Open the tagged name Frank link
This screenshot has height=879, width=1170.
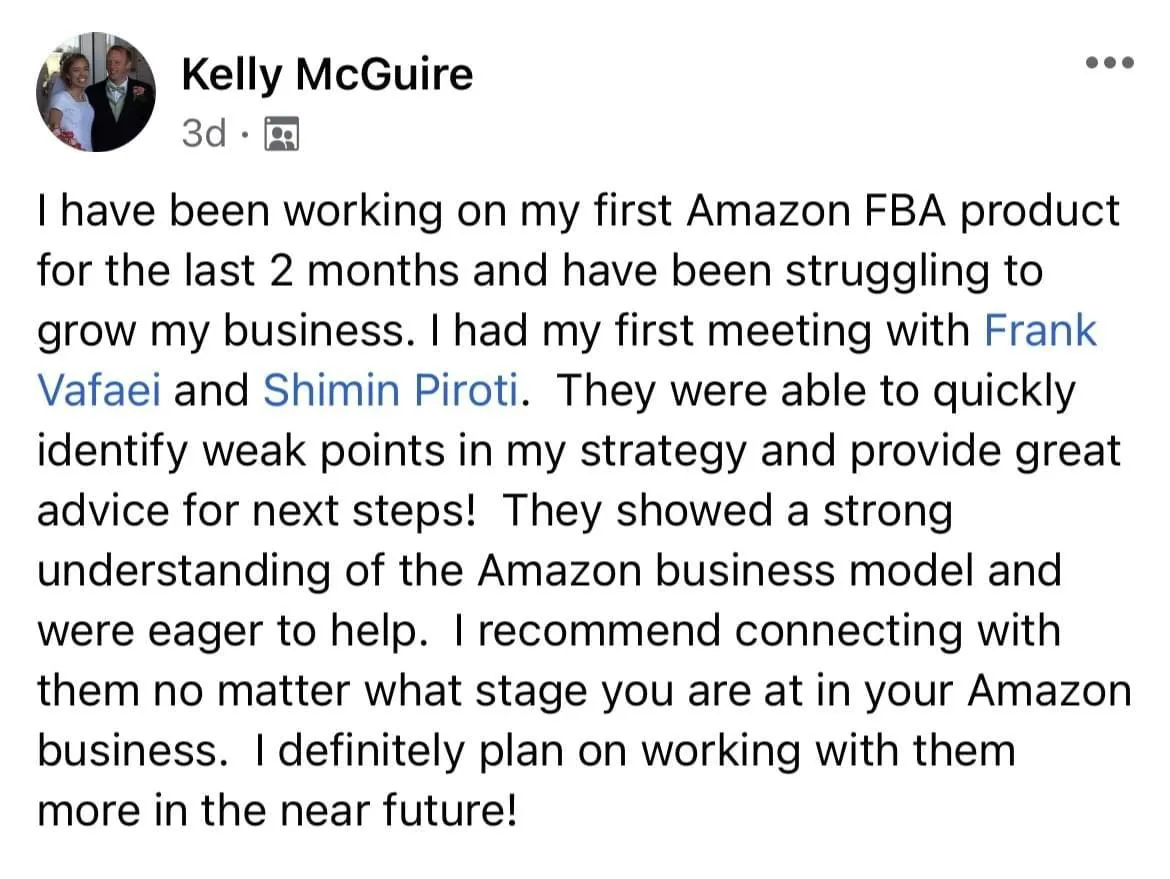pyautogui.click(x=1040, y=330)
